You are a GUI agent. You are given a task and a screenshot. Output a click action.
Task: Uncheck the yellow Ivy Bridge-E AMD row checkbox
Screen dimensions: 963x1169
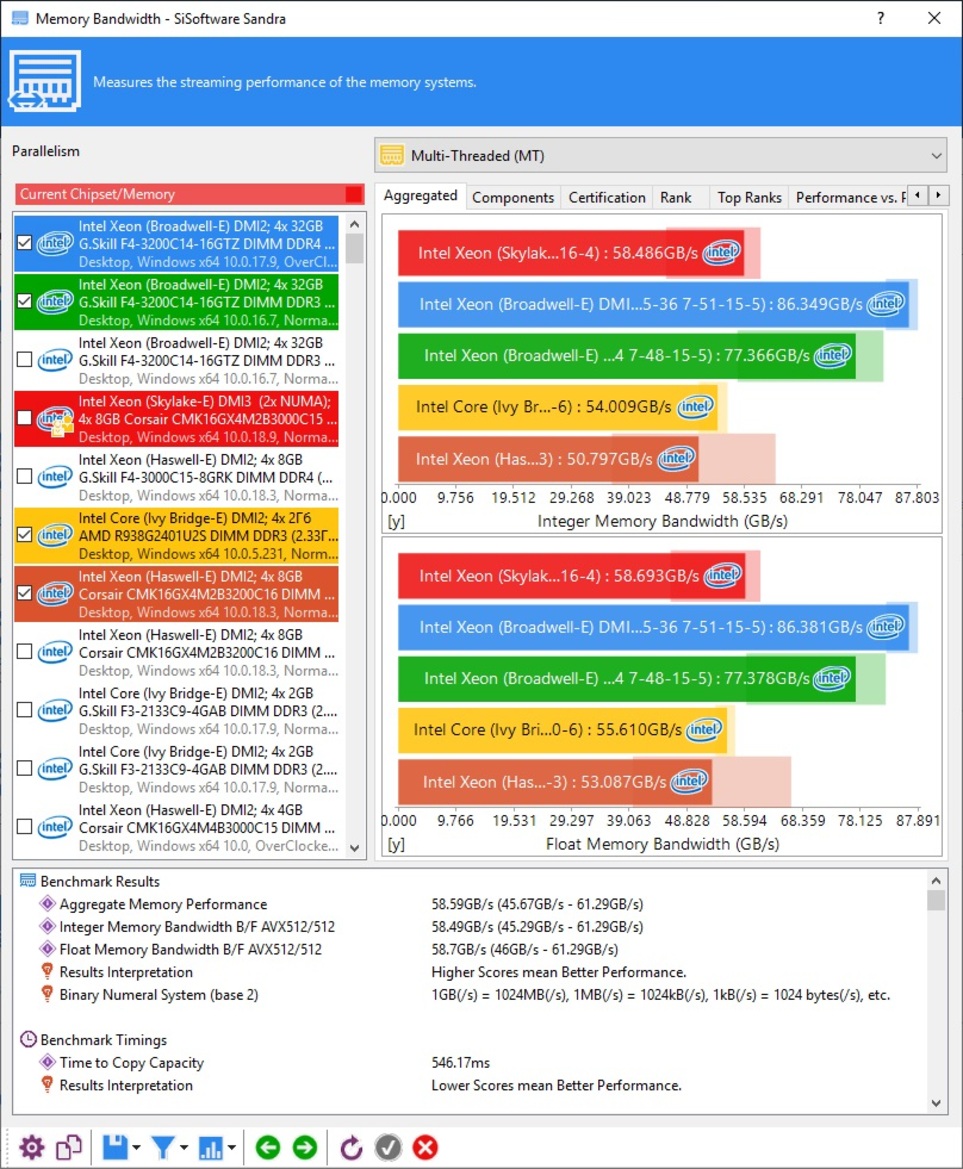(25, 535)
